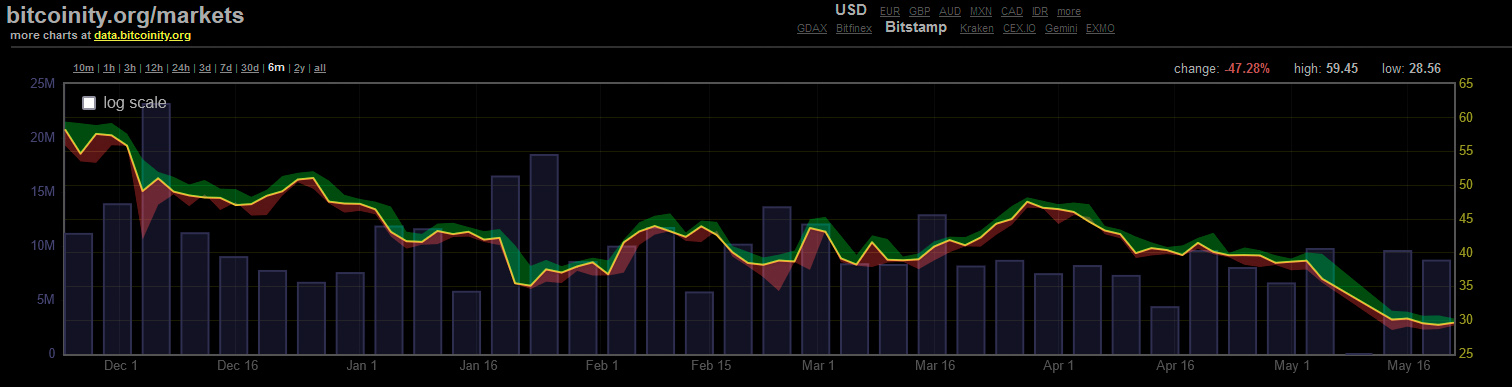The height and width of the screenshot is (387, 1512).
Task: Select the Bitfinex exchange
Action: 854,28
